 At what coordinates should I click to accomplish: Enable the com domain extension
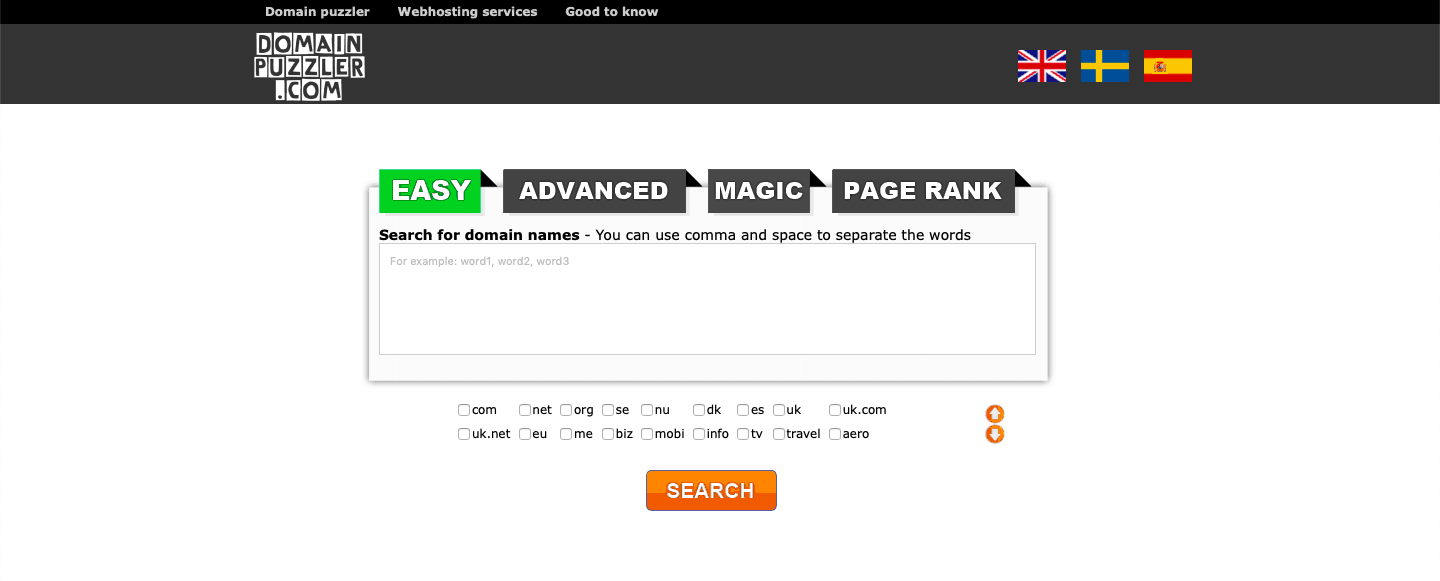(x=463, y=409)
